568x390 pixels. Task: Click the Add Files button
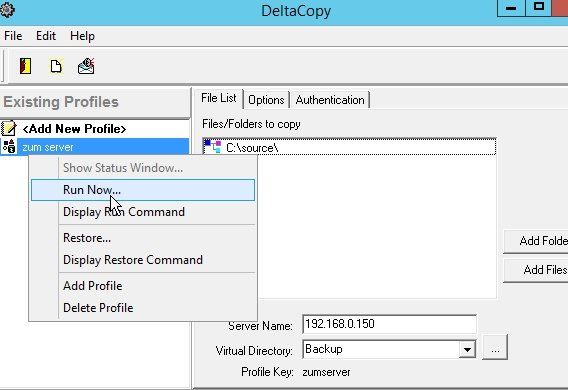click(x=536, y=270)
